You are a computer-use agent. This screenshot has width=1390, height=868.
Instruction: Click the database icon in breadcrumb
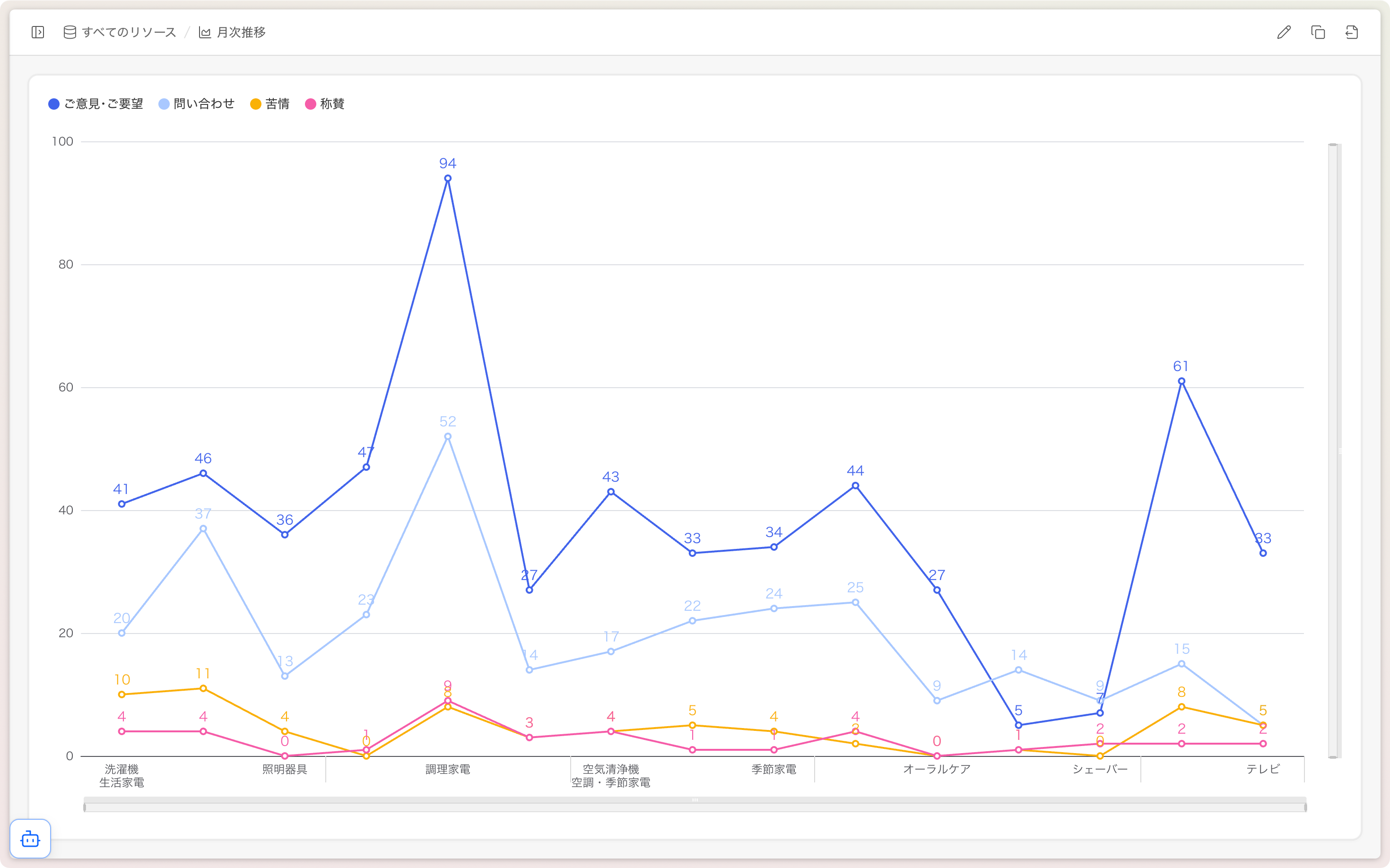tap(69, 32)
